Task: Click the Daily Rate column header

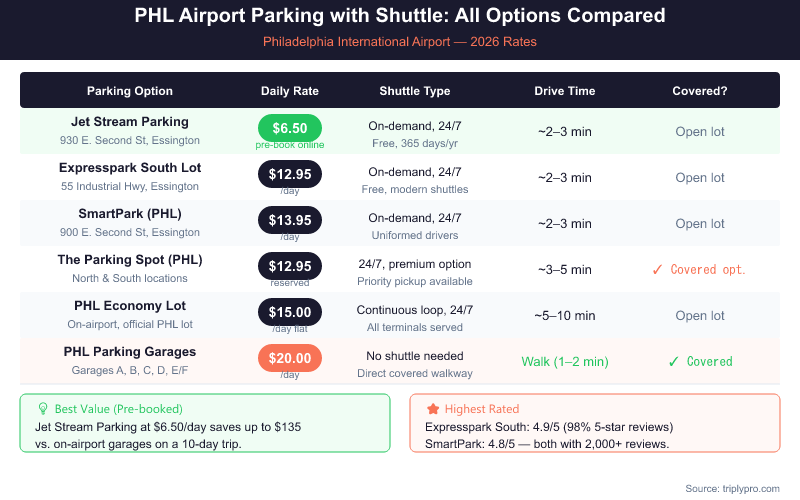Action: [x=290, y=91]
